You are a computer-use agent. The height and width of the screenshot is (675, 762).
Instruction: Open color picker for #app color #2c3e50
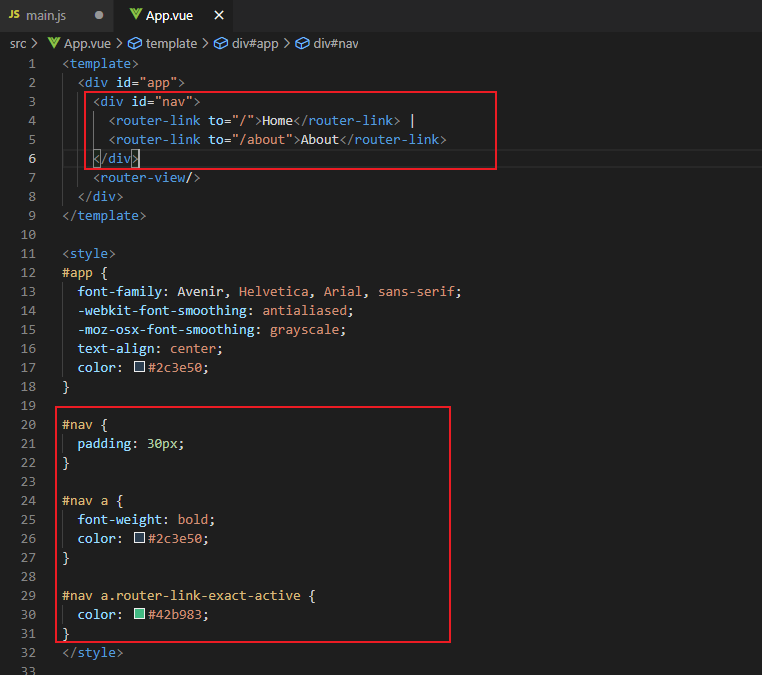tap(139, 367)
